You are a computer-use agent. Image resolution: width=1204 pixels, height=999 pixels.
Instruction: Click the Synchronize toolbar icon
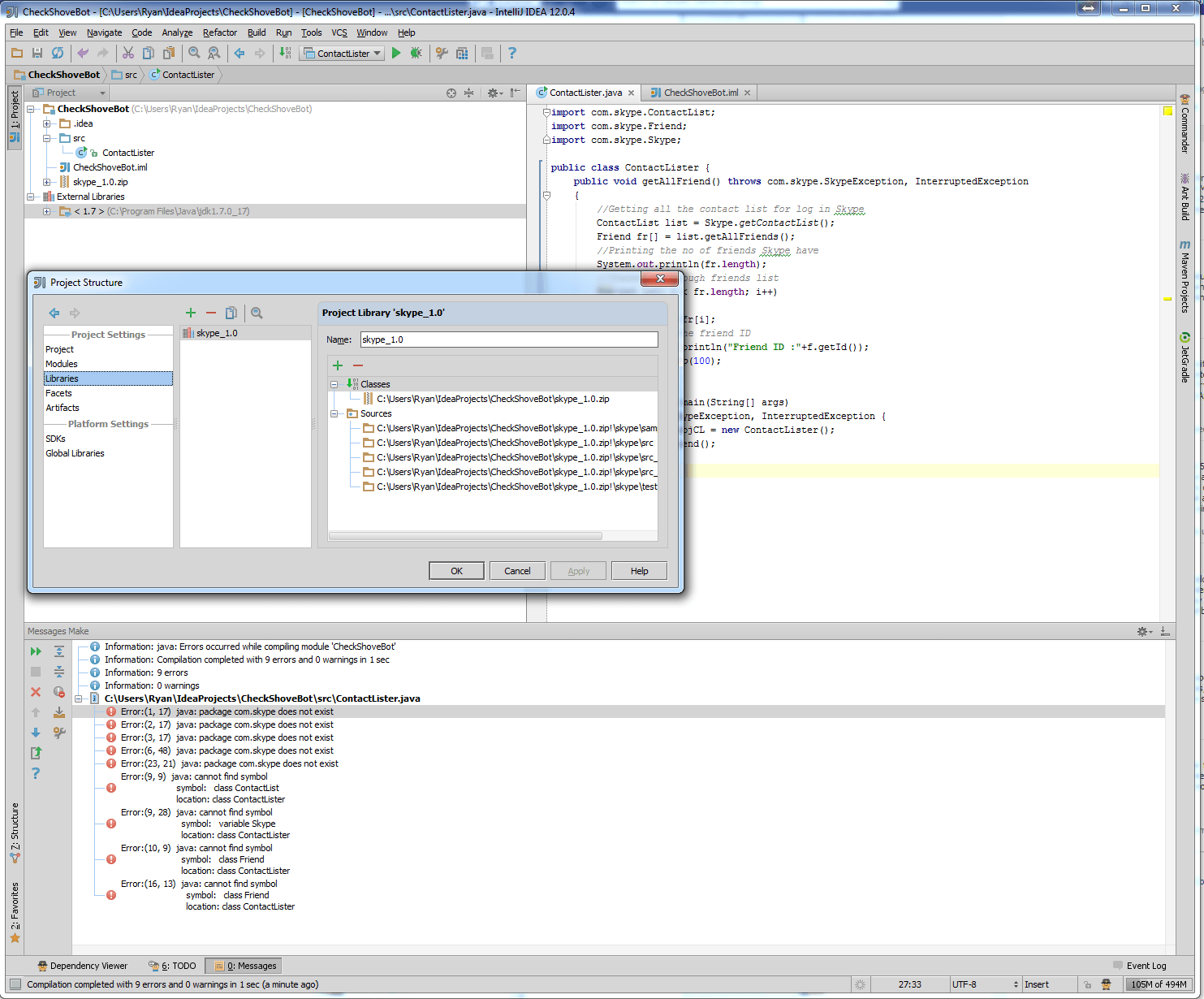58,53
